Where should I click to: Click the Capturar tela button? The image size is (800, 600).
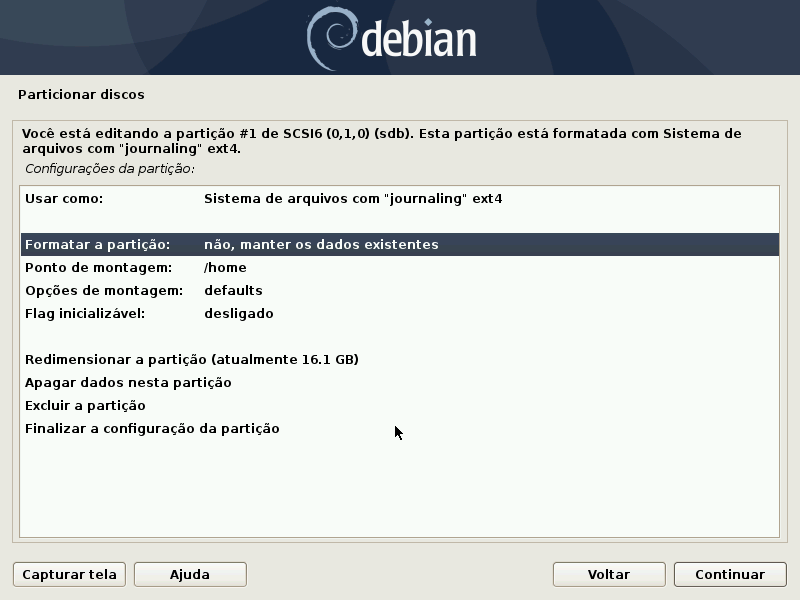click(x=69, y=574)
